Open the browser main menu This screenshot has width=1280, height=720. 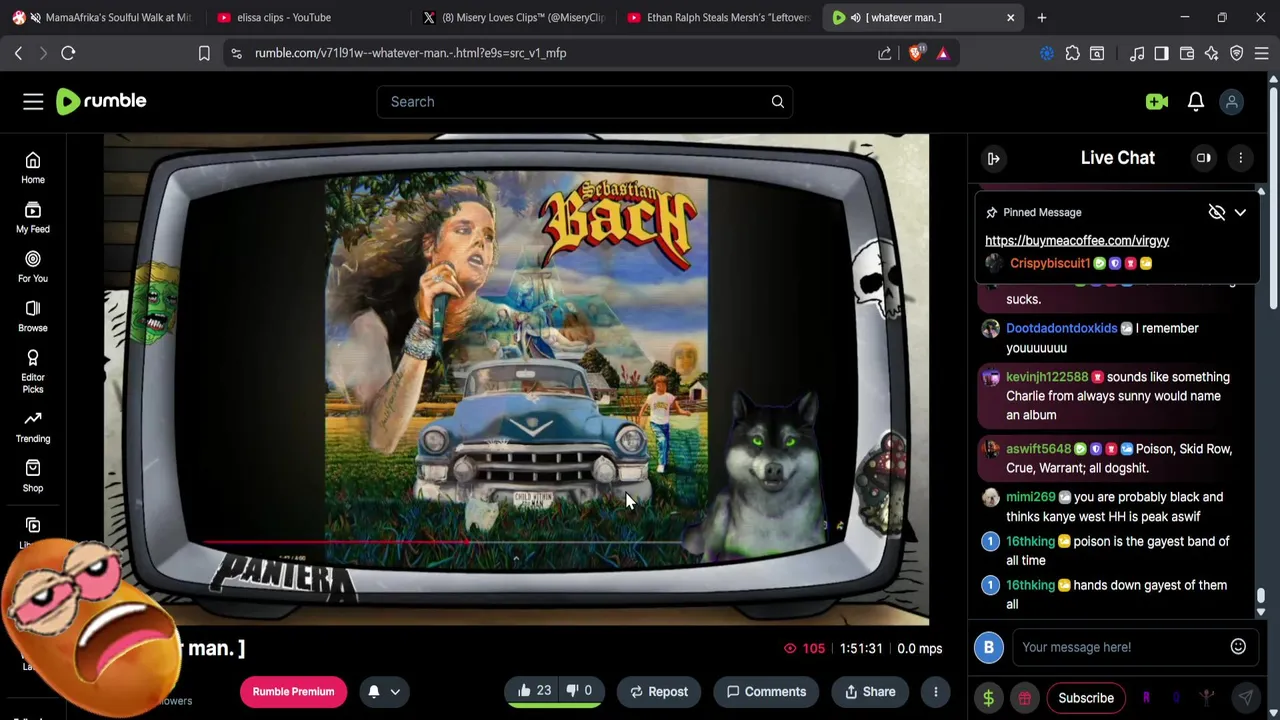pos(1262,53)
